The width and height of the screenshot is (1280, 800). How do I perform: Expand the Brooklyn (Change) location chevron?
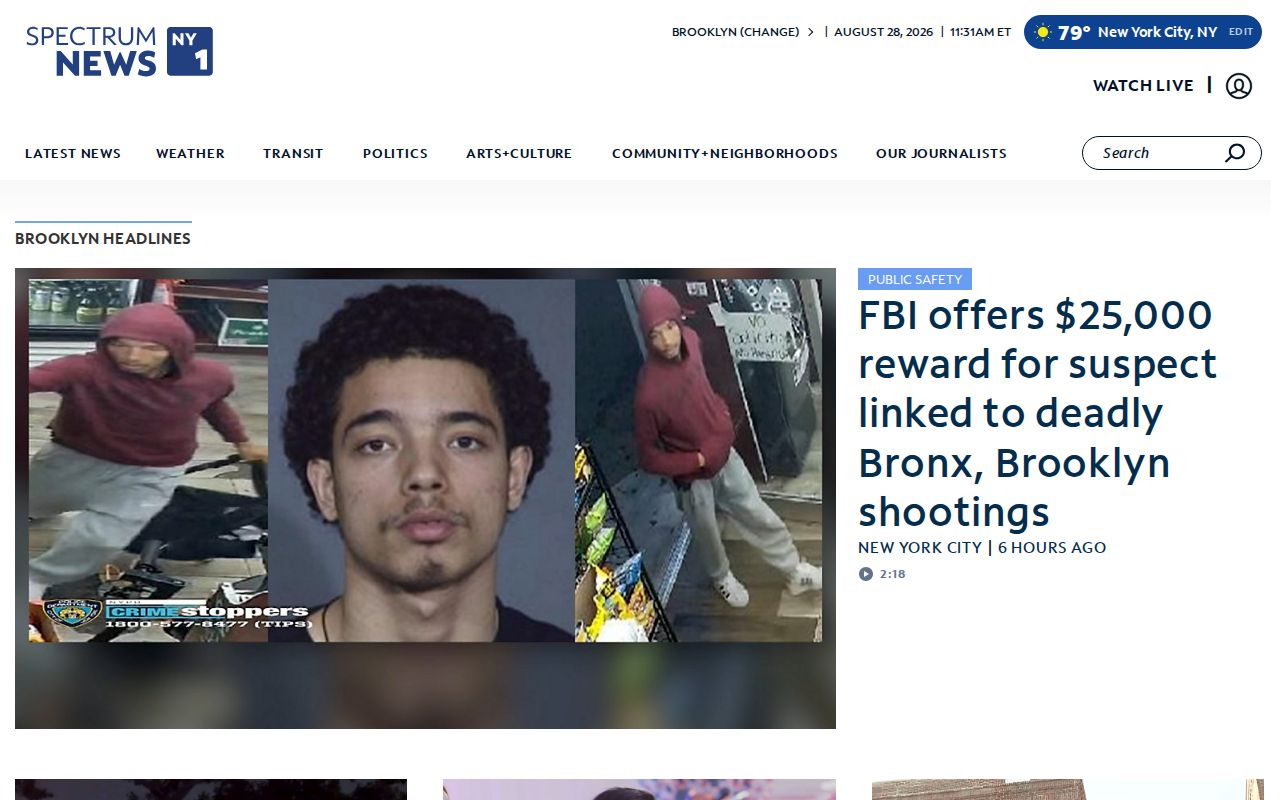tap(811, 32)
